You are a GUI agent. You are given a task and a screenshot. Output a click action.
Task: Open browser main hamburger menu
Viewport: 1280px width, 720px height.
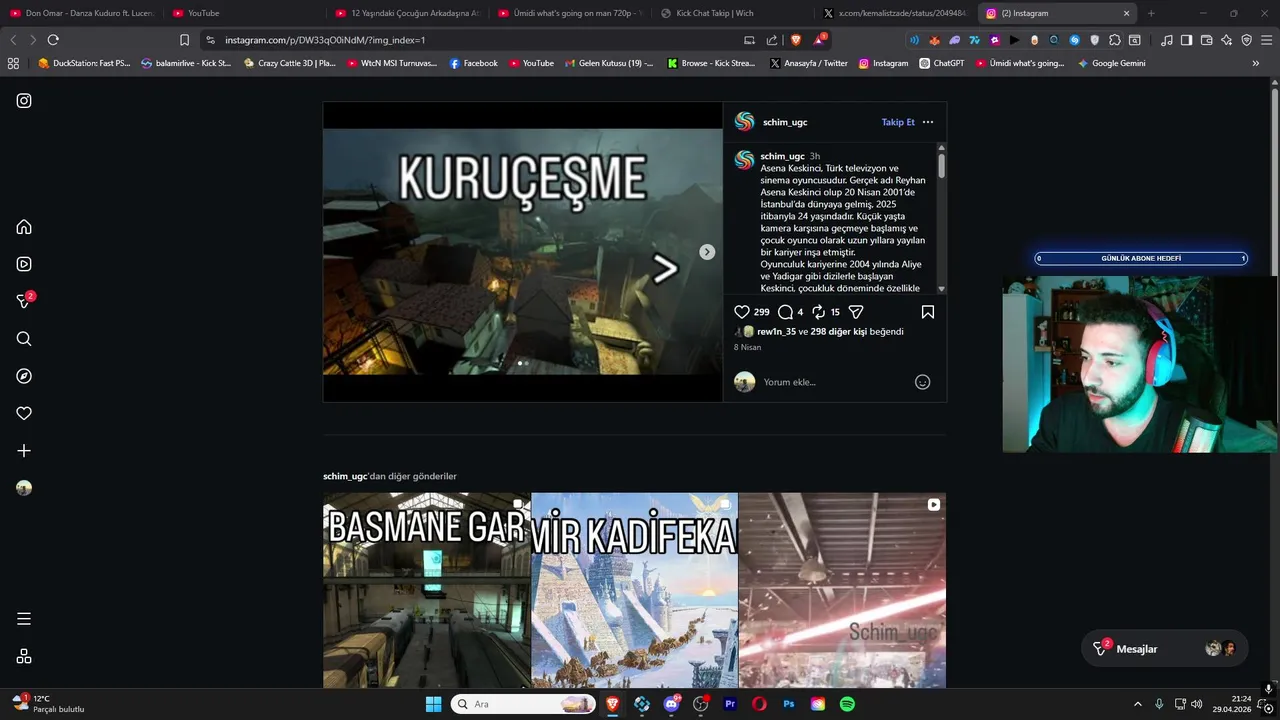pyautogui.click(x=1266, y=40)
